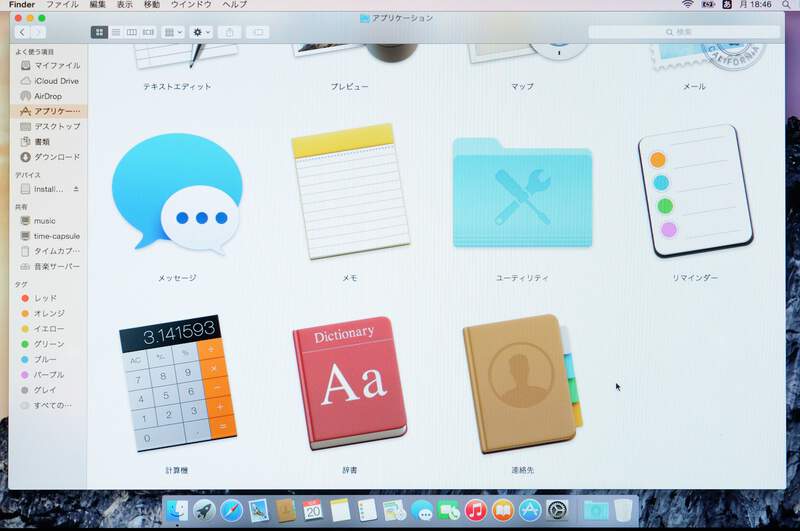Show すべての… (All Tags) in sidebar

[49, 405]
